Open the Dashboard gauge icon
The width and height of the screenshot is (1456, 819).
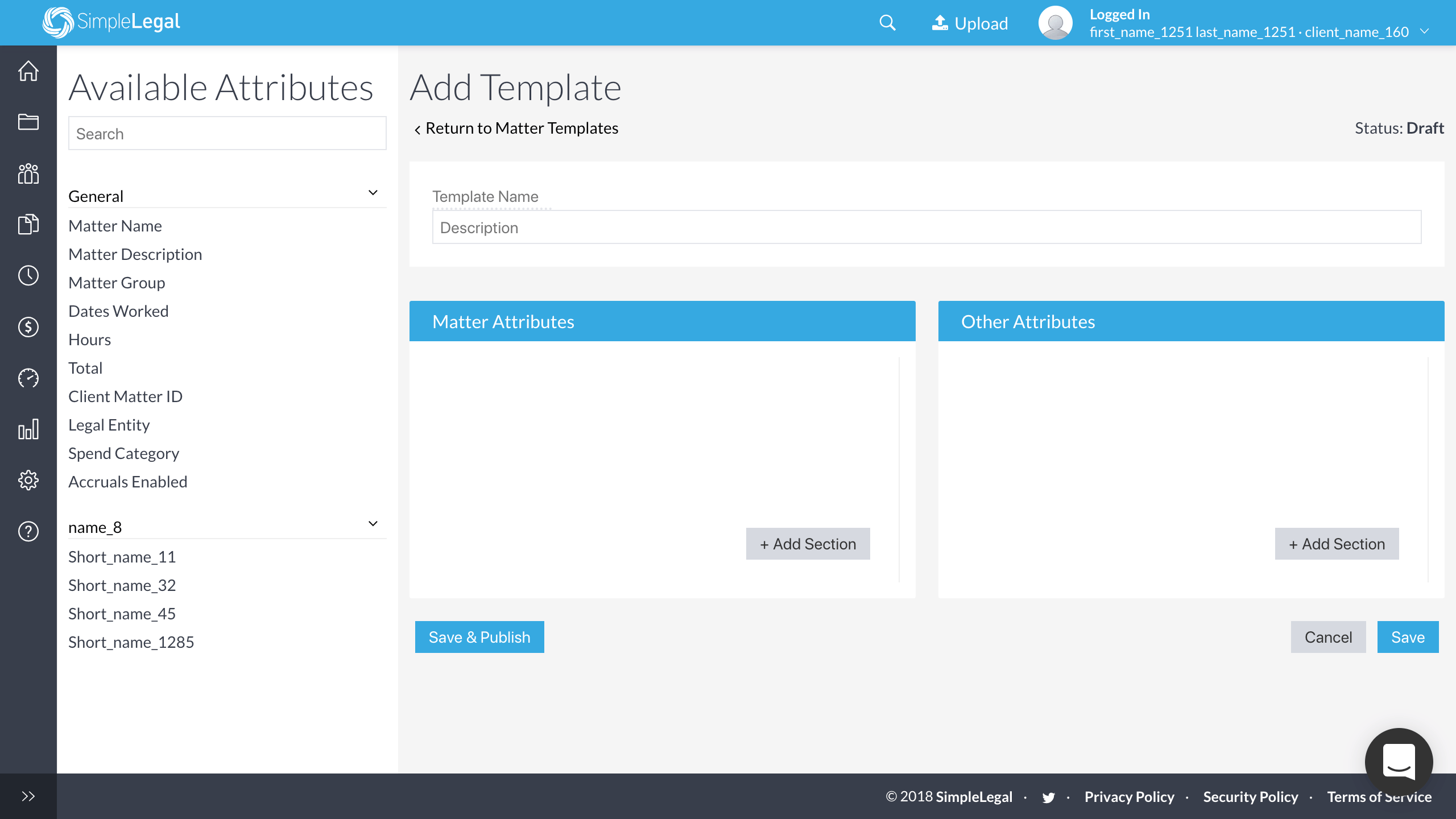28,378
